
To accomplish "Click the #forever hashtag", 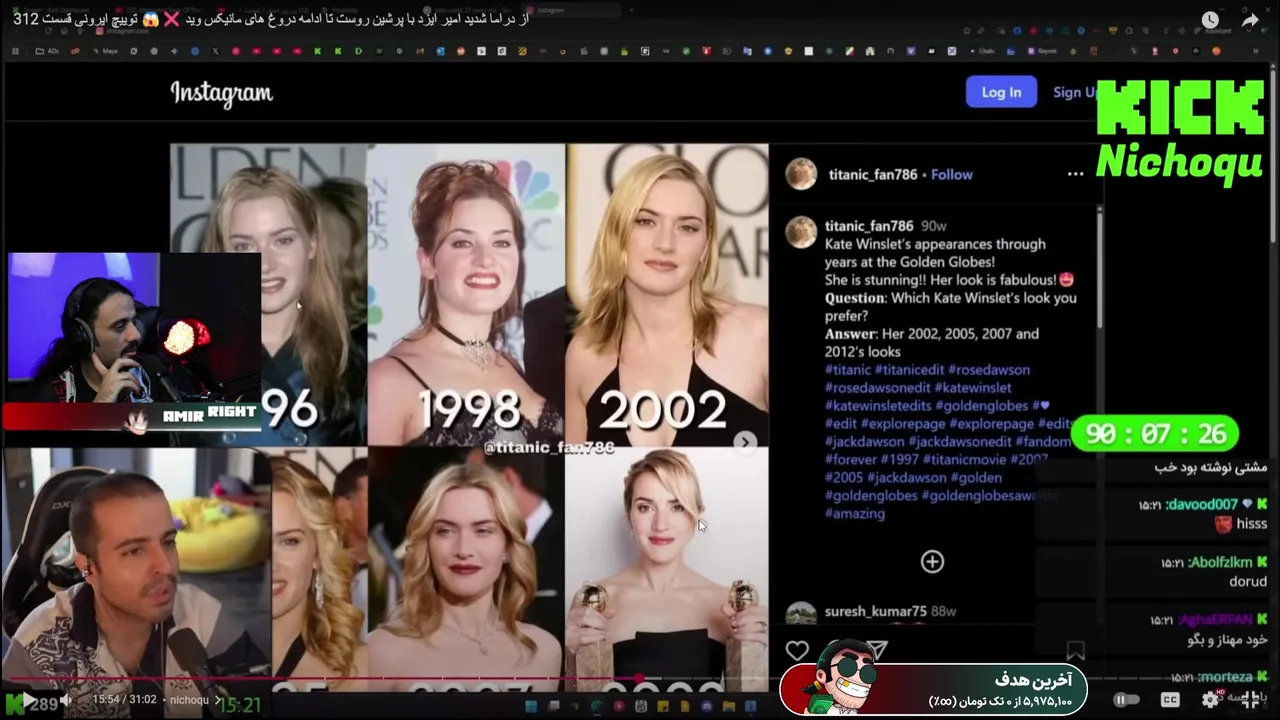I will (851, 460).
